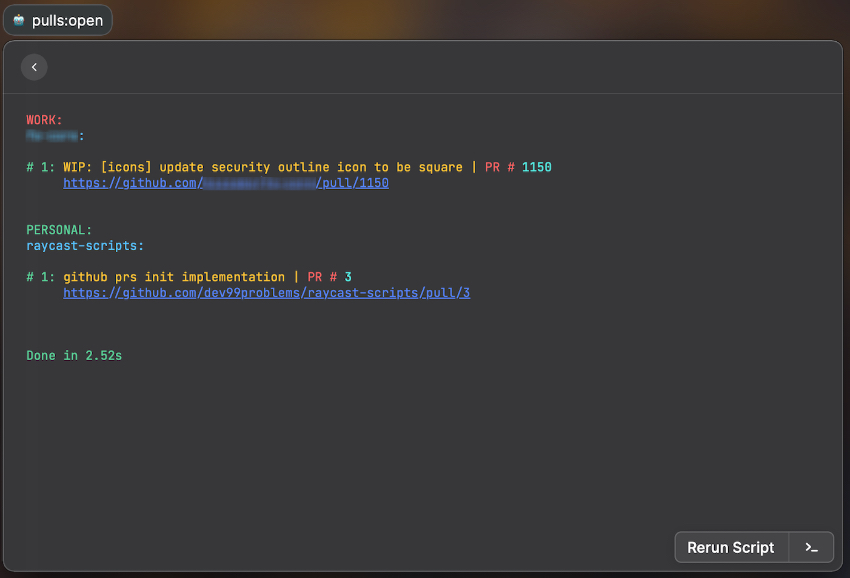This screenshot has width=850, height=578.
Task: Open the terminal prompt icon button
Action: 811,548
